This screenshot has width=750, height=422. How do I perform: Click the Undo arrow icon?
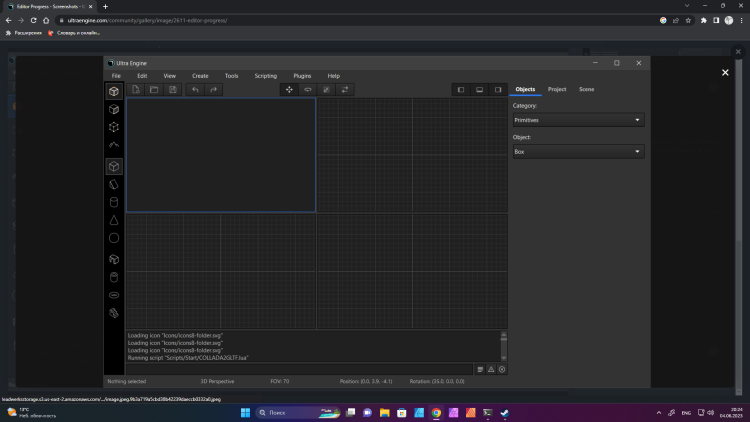pyautogui.click(x=195, y=90)
